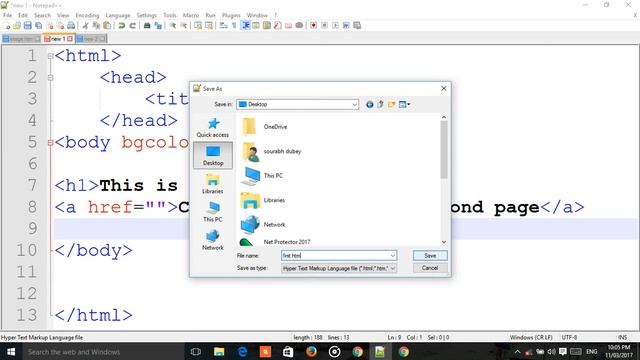The height and width of the screenshot is (360, 640).
Task: Select the OneDrive folder in the file list
Action: (x=264, y=127)
